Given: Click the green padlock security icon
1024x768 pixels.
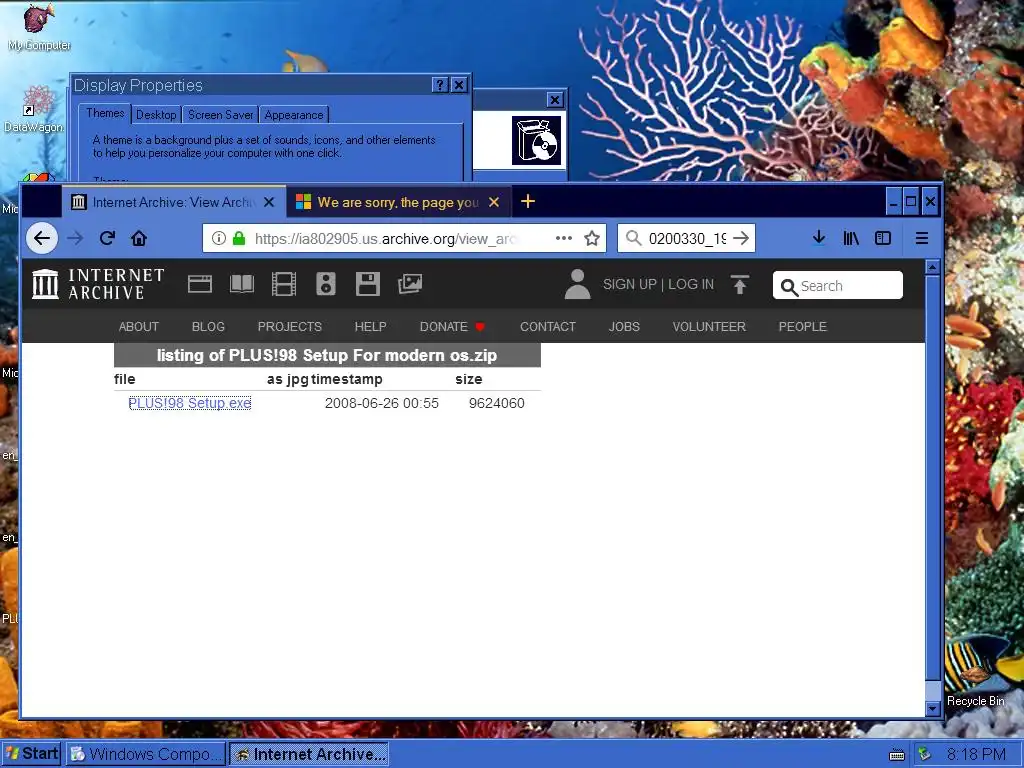Looking at the screenshot, I should (x=239, y=238).
